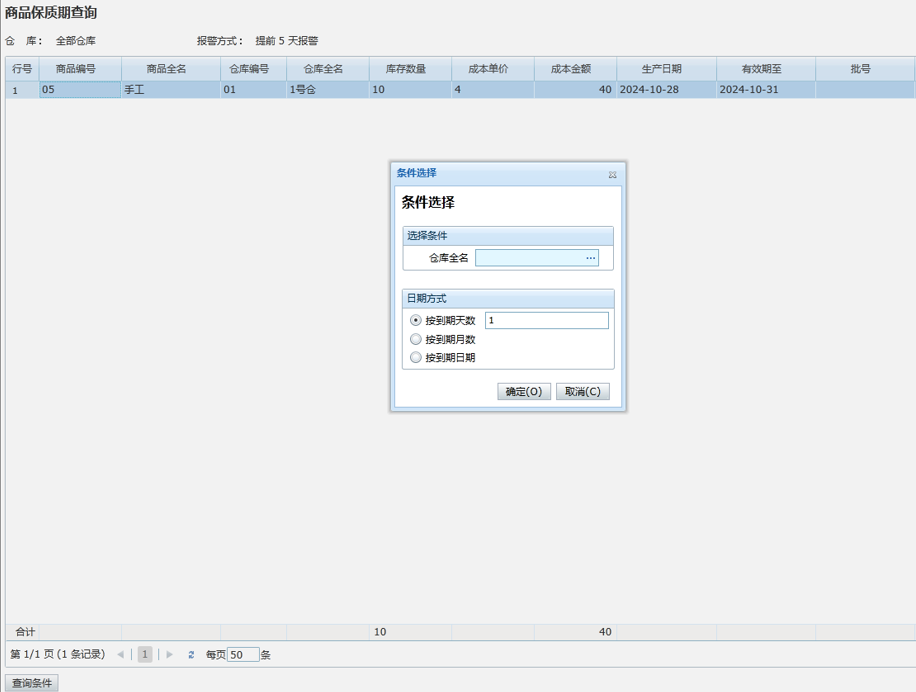Click the 取消(C) button
This screenshot has width=916, height=692.
[x=582, y=391]
